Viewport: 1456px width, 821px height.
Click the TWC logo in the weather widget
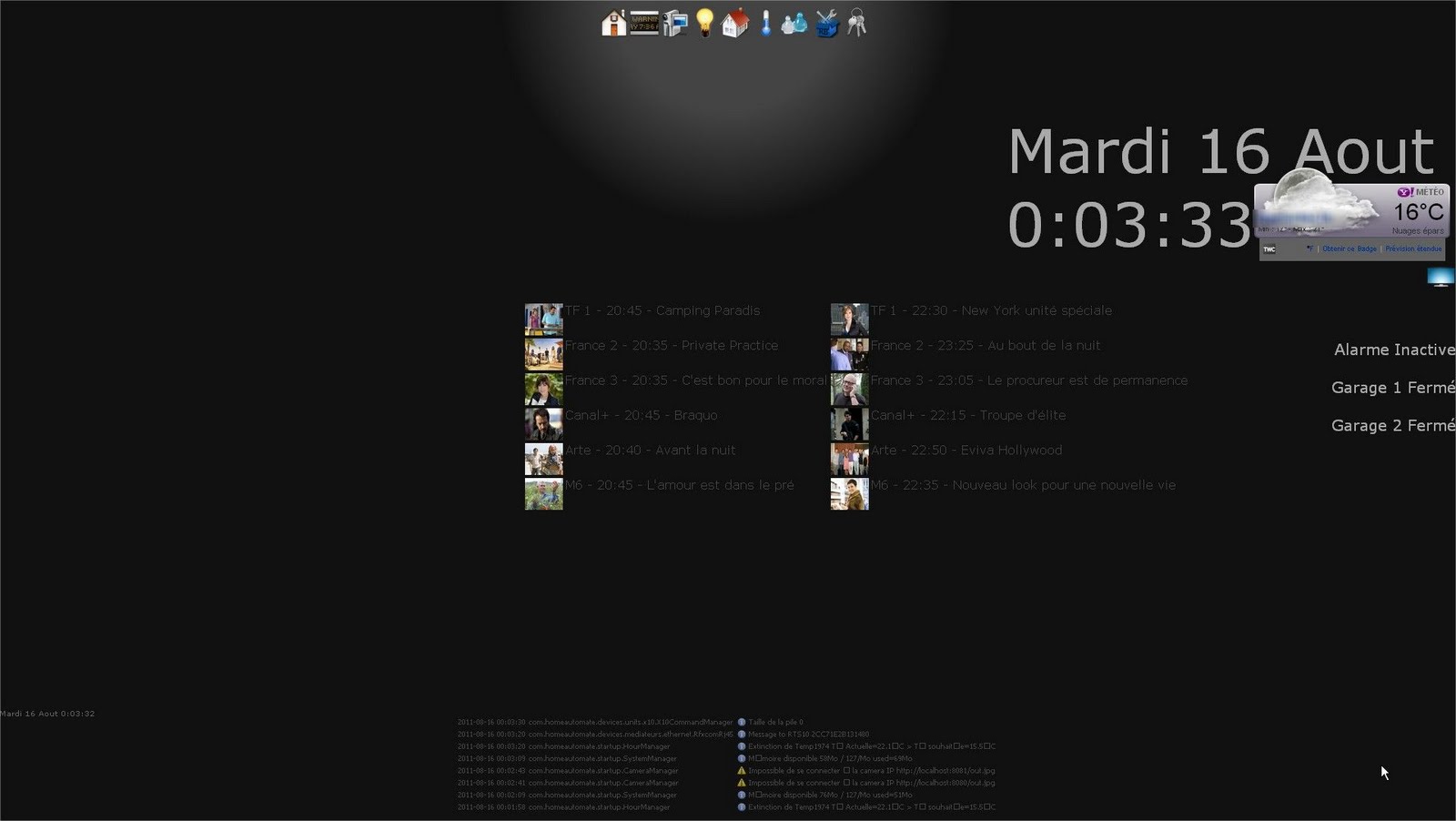[x=1269, y=248]
